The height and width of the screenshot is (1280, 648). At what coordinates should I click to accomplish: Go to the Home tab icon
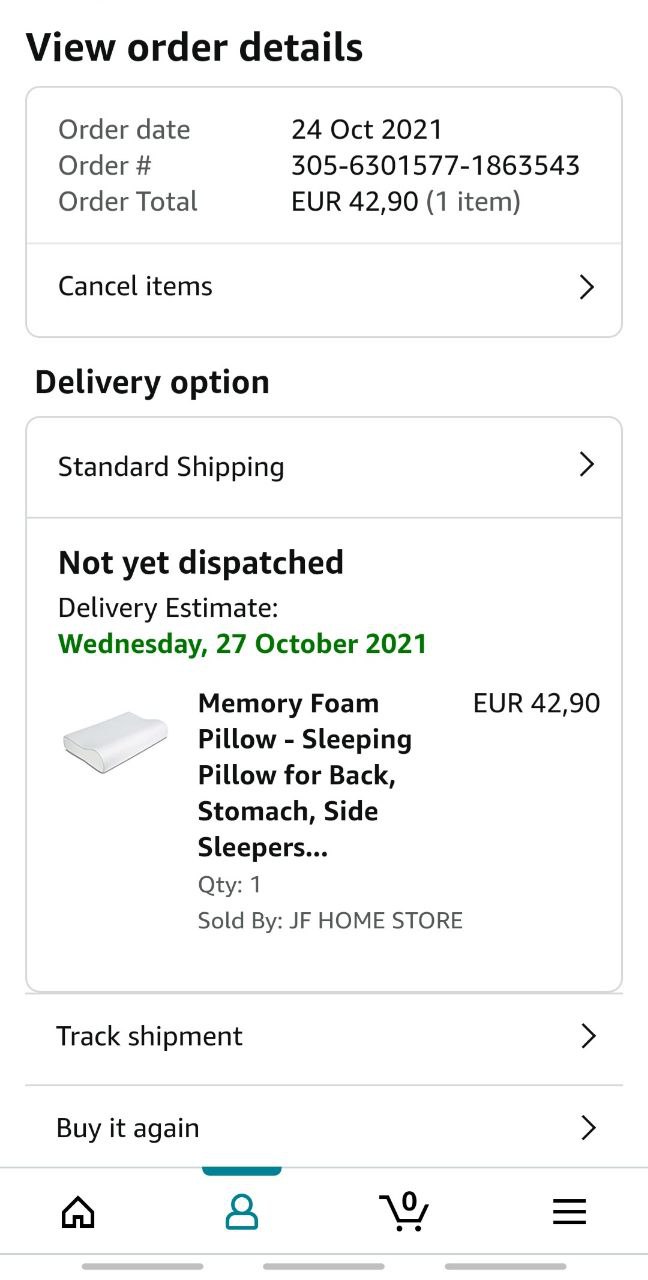(78, 1212)
